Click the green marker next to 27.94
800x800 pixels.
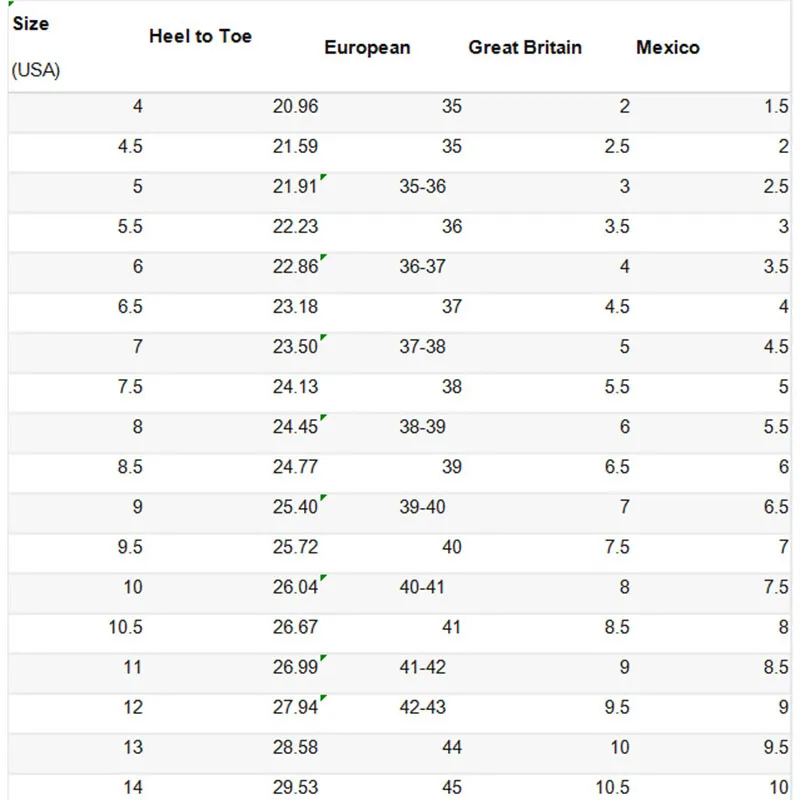(323, 698)
